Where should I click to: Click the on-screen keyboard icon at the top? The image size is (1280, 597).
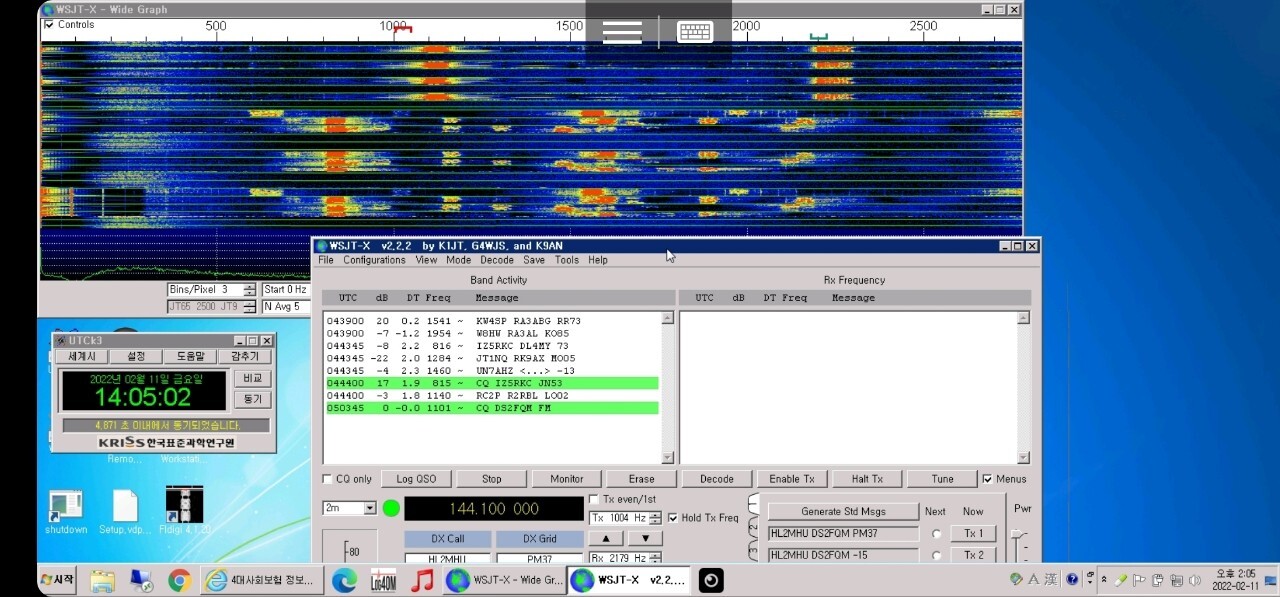[x=695, y=31]
